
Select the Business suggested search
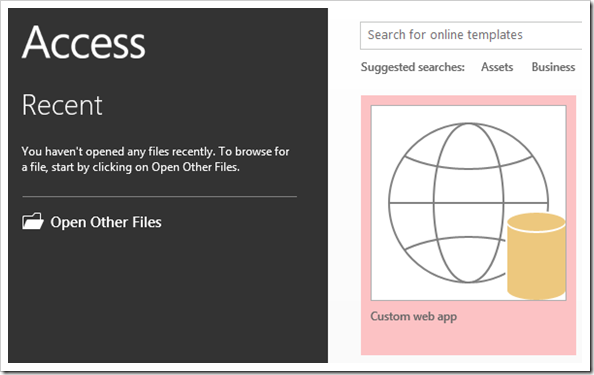(x=553, y=67)
